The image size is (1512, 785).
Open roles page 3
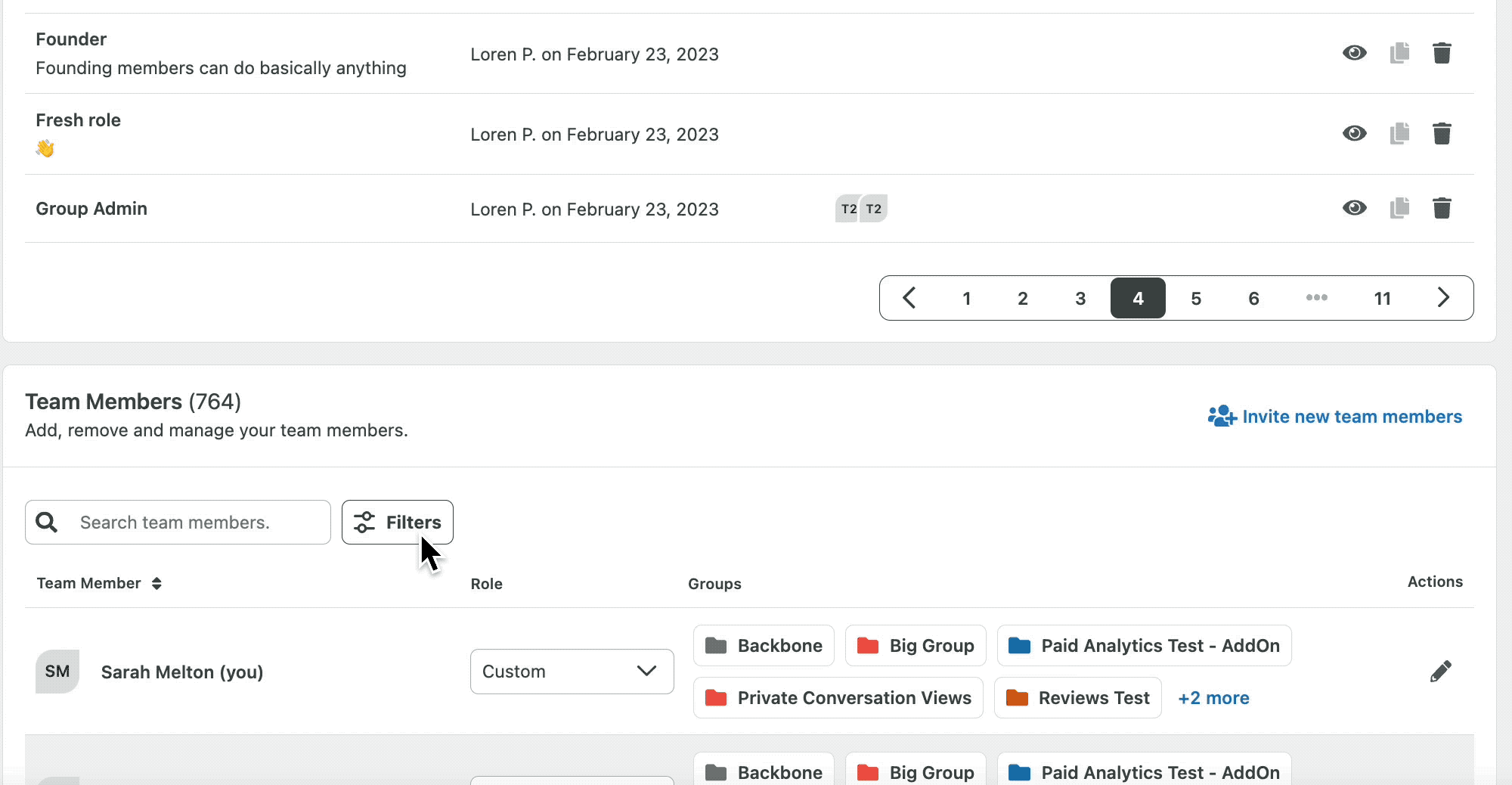tap(1080, 298)
